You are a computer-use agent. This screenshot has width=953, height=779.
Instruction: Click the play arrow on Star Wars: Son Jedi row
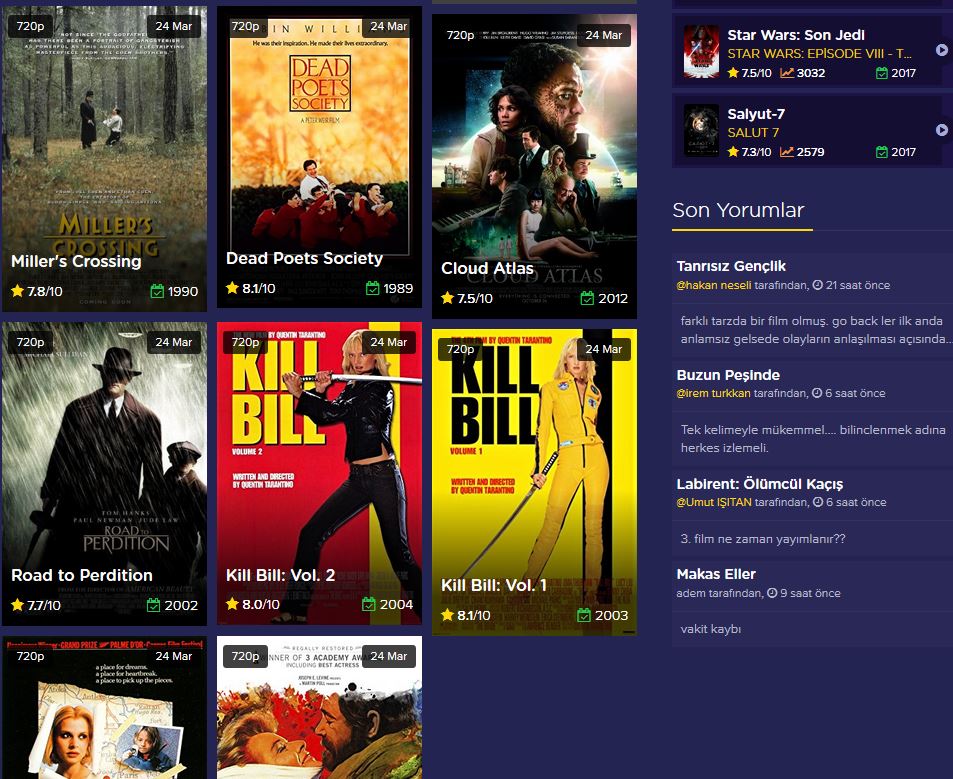pos(941,50)
